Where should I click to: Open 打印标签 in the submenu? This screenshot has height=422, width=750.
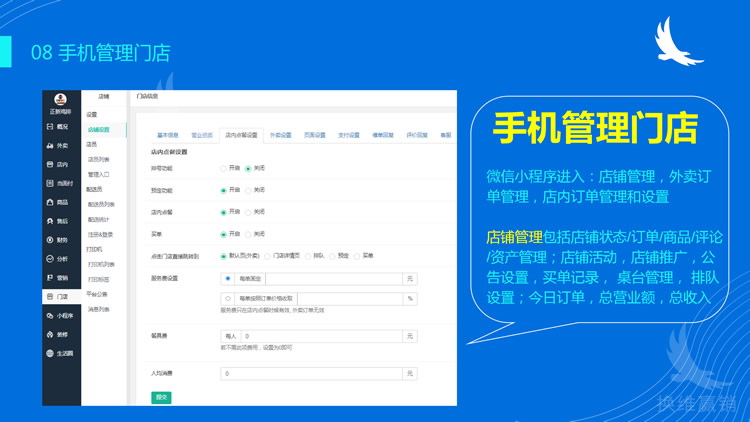click(x=99, y=279)
